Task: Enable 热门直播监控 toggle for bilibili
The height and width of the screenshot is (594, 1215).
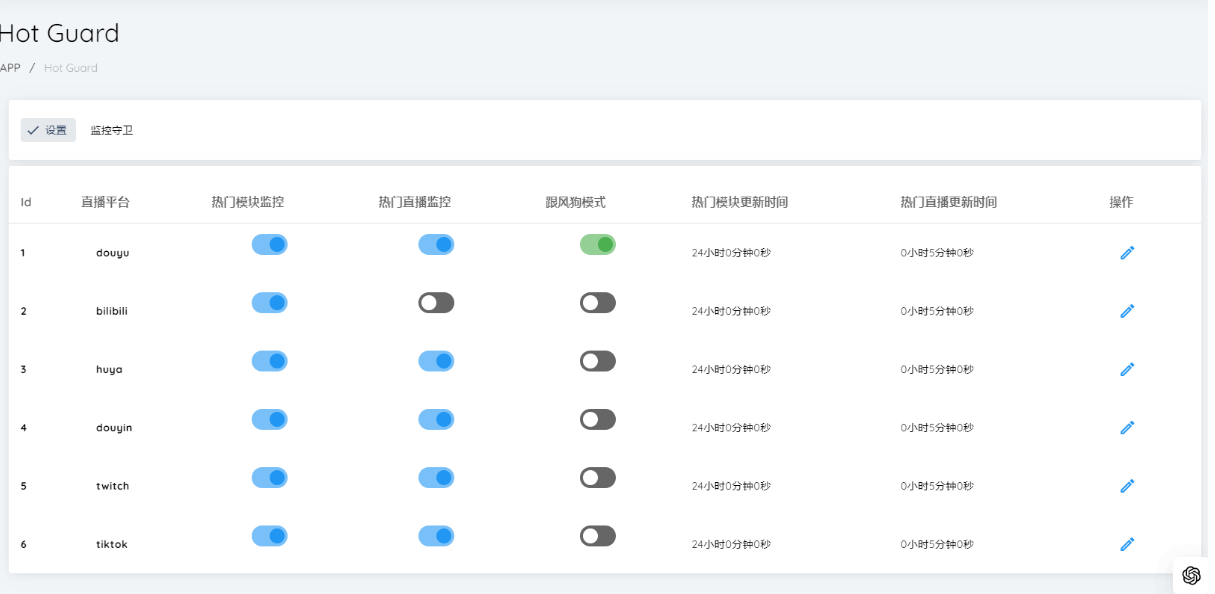Action: point(436,303)
